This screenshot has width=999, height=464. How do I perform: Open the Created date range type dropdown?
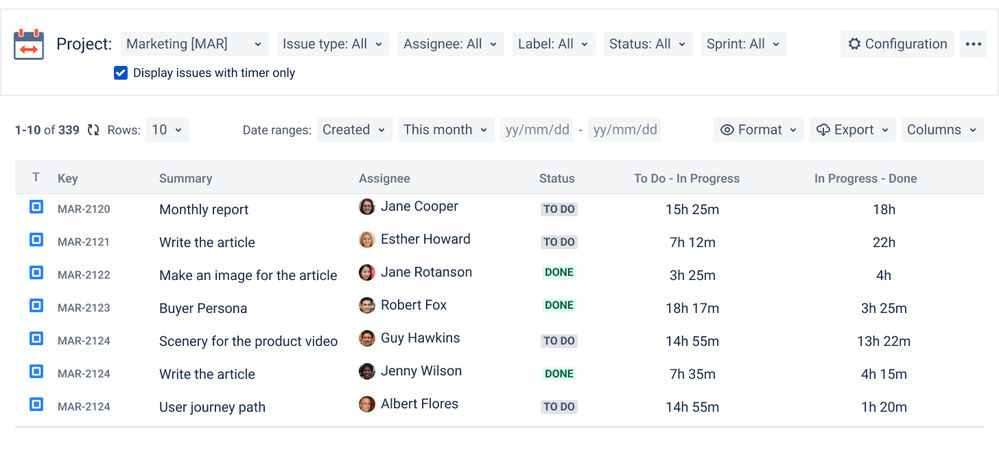354,130
